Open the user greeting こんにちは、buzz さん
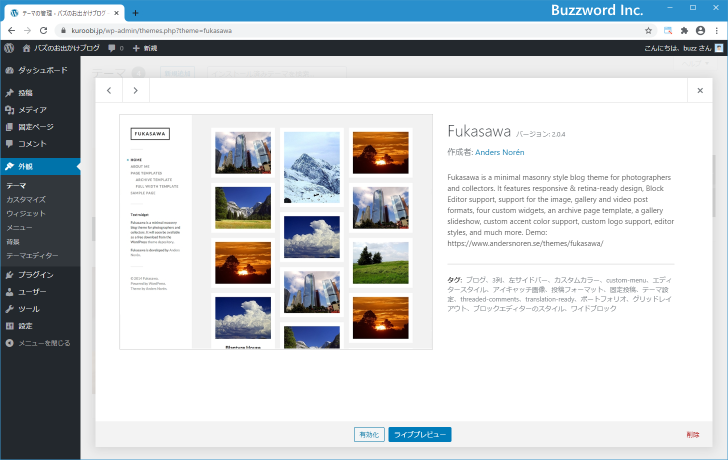The height and width of the screenshot is (460, 728). (x=683, y=48)
